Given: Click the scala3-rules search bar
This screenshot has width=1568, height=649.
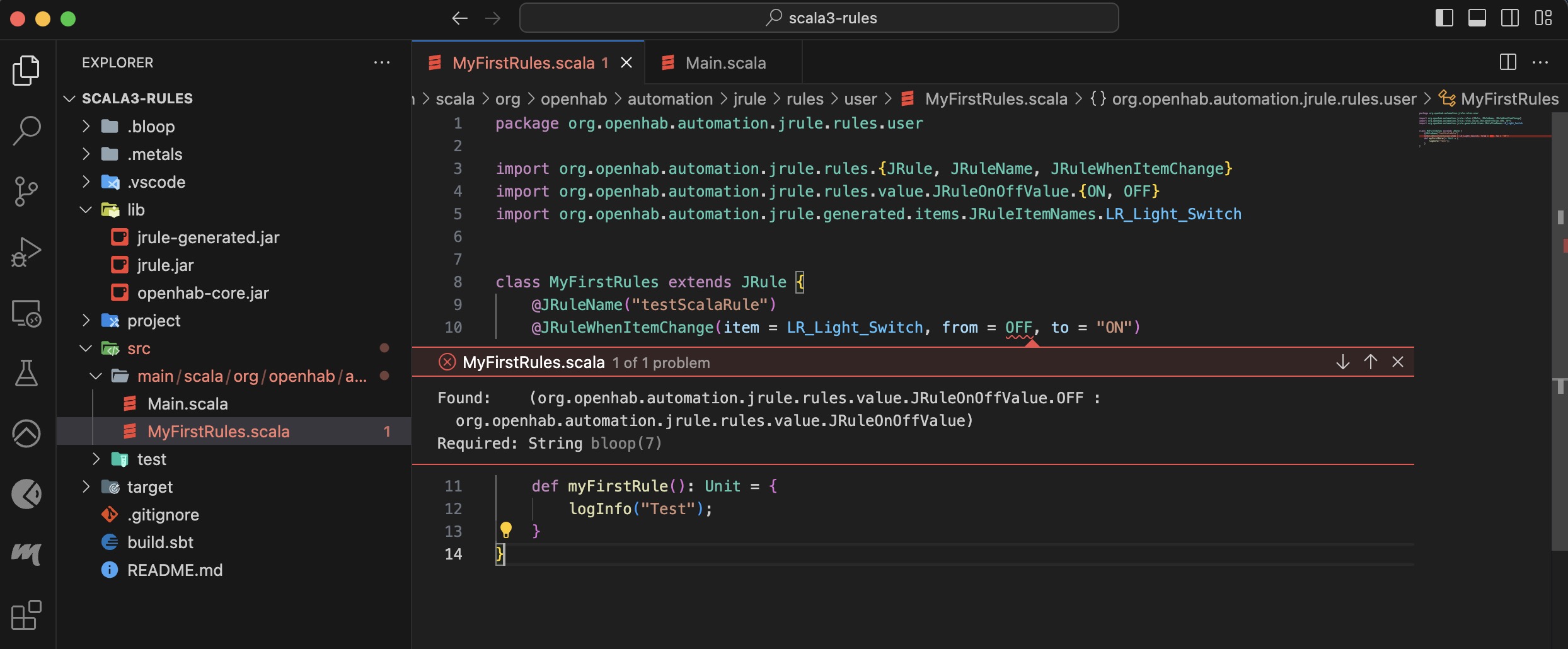Looking at the screenshot, I should click(819, 18).
